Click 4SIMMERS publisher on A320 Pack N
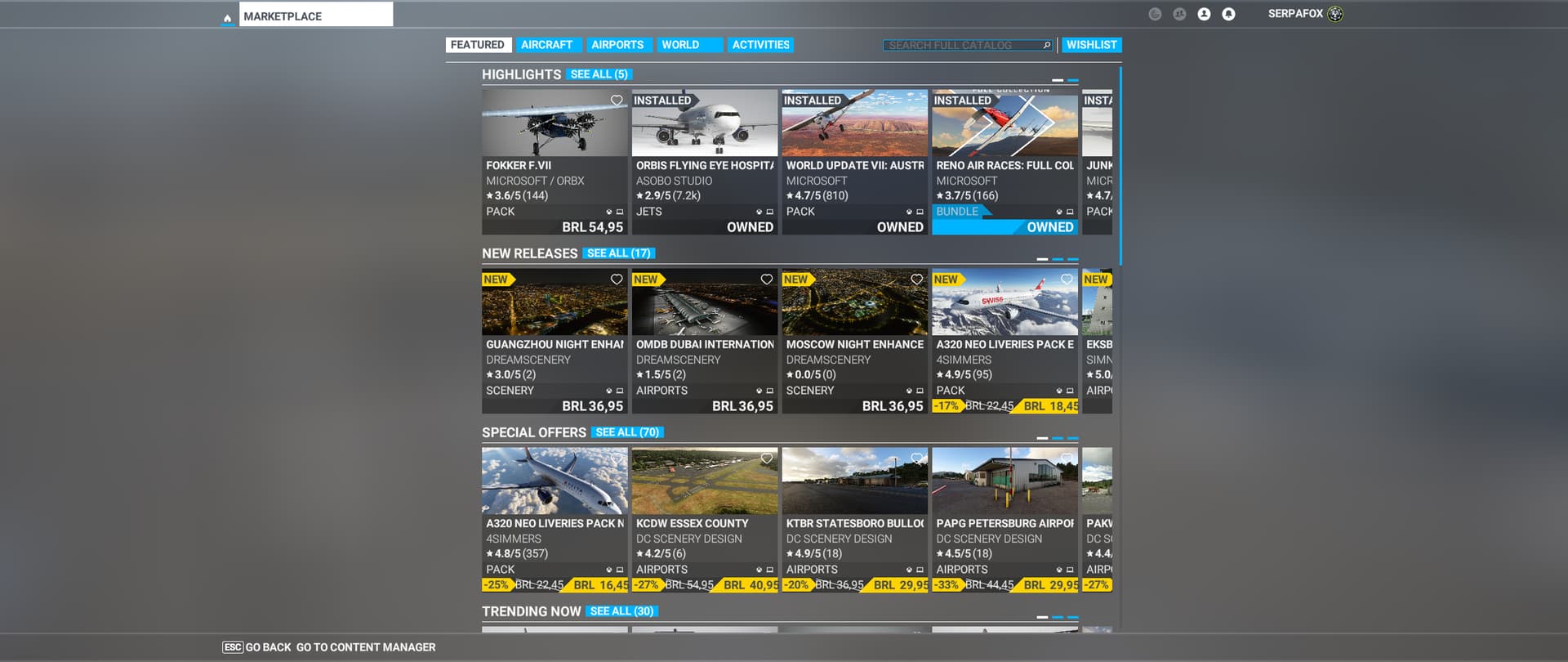The height and width of the screenshot is (662, 1568). [514, 539]
